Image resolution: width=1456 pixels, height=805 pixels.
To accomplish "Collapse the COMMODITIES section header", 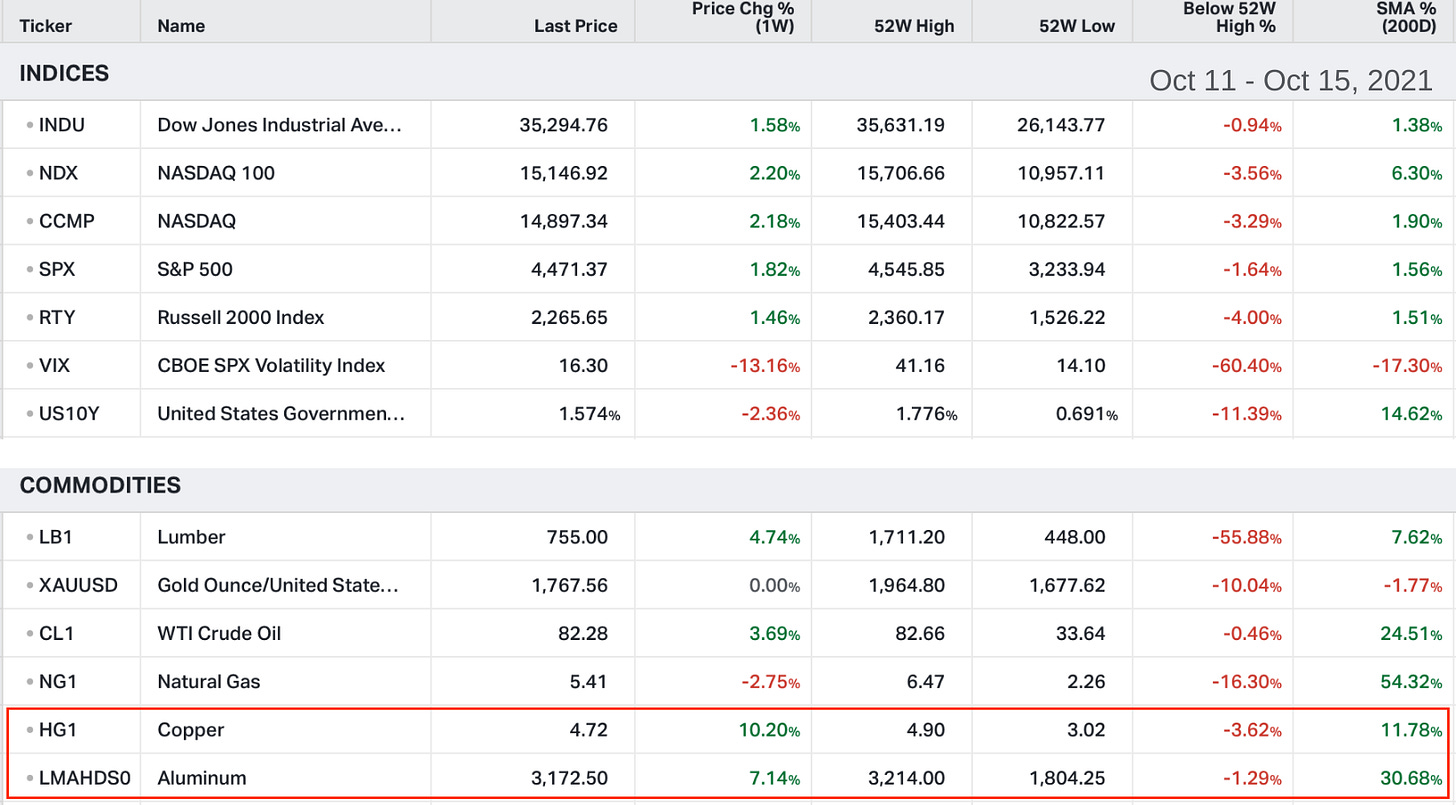I will point(100,486).
